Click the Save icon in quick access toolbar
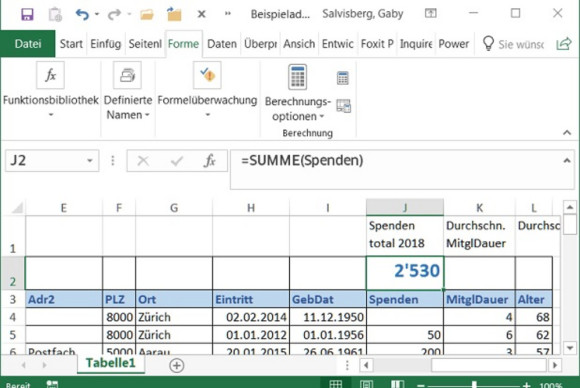Screen dimensions: 580x388 click(27, 14)
